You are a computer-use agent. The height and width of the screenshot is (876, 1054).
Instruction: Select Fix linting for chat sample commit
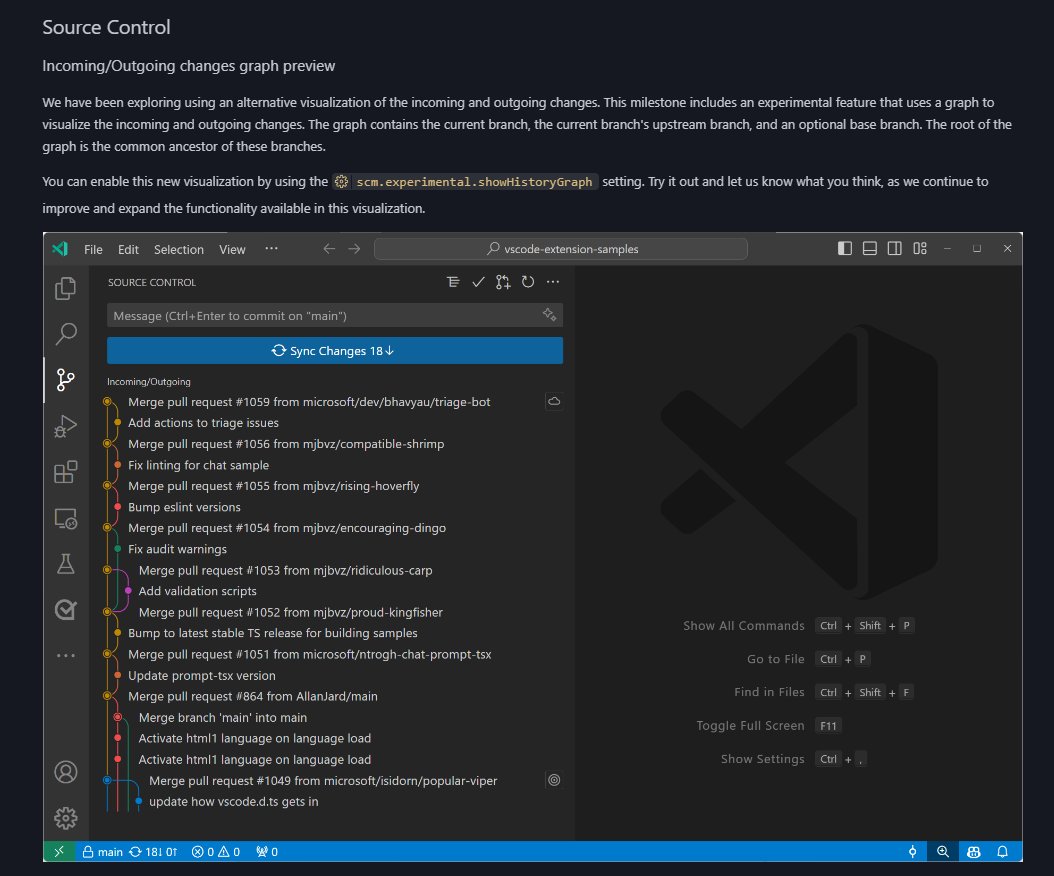[198, 465]
